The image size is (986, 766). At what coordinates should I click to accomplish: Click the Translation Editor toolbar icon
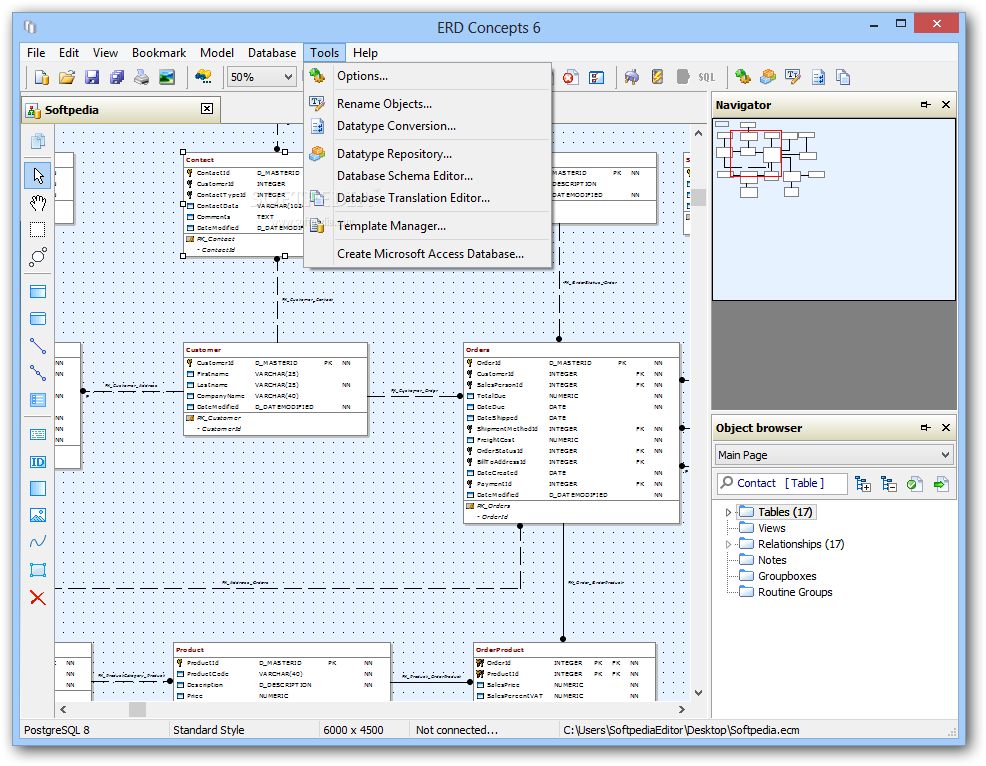tap(843, 77)
